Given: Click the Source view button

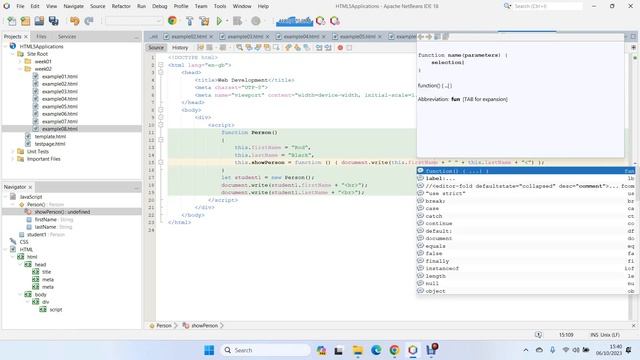Looking at the screenshot, I should 156,48.
